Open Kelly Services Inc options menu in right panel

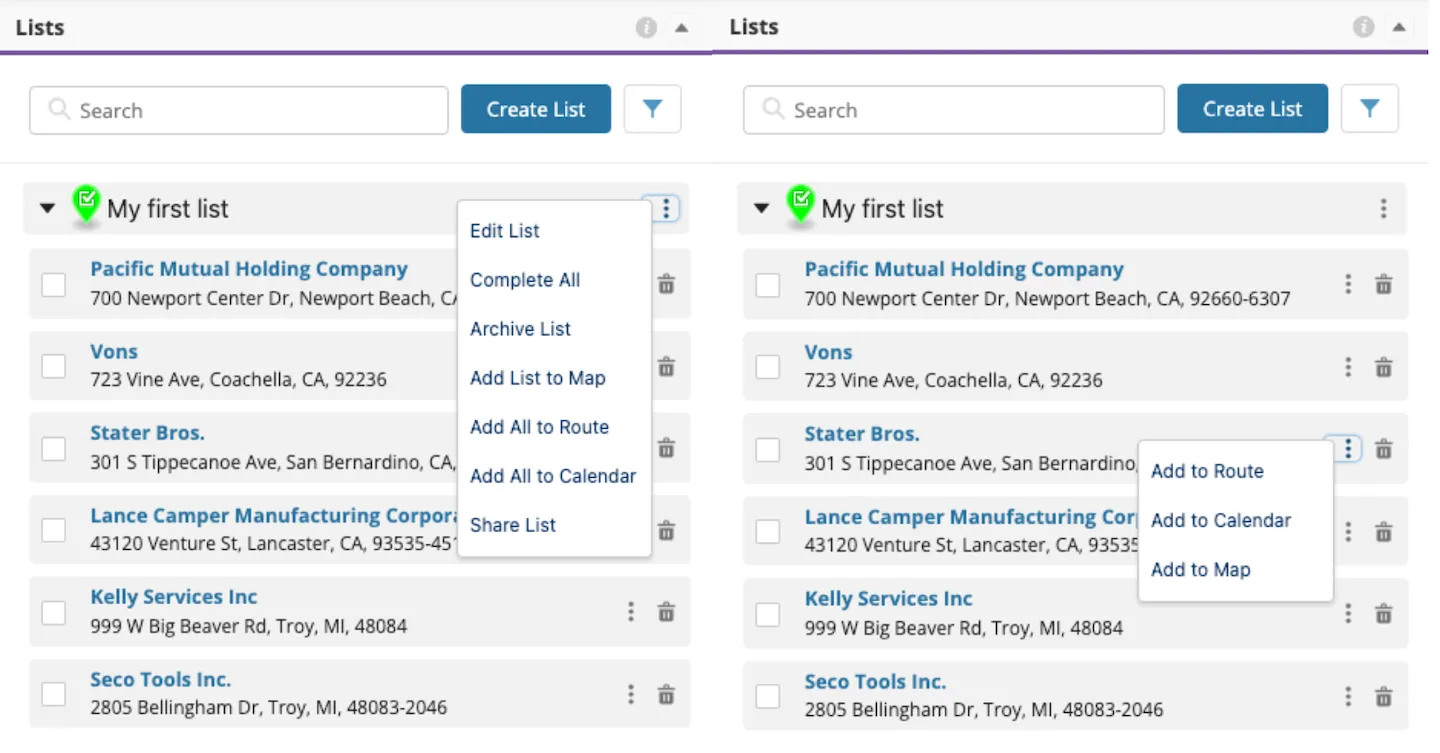coord(1349,613)
